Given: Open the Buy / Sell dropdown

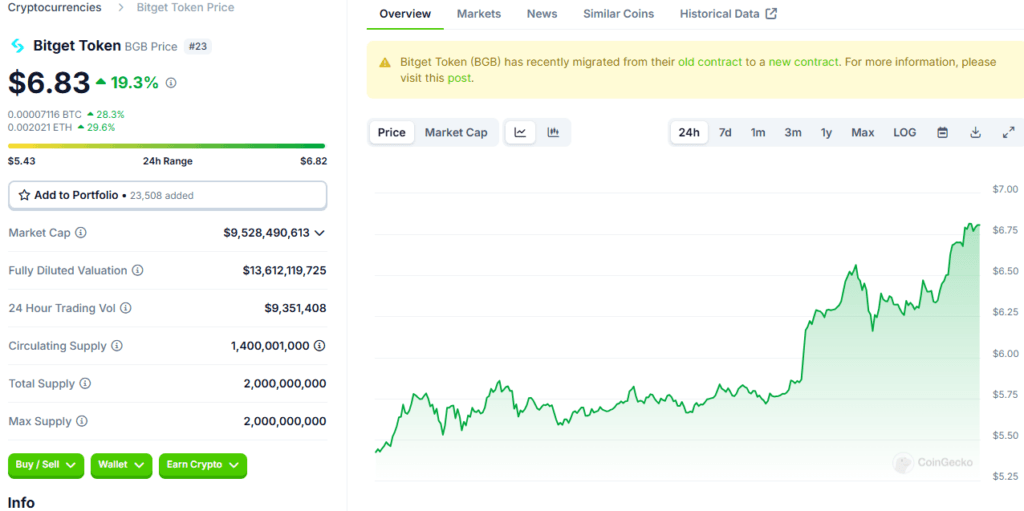Looking at the screenshot, I should 46,465.
